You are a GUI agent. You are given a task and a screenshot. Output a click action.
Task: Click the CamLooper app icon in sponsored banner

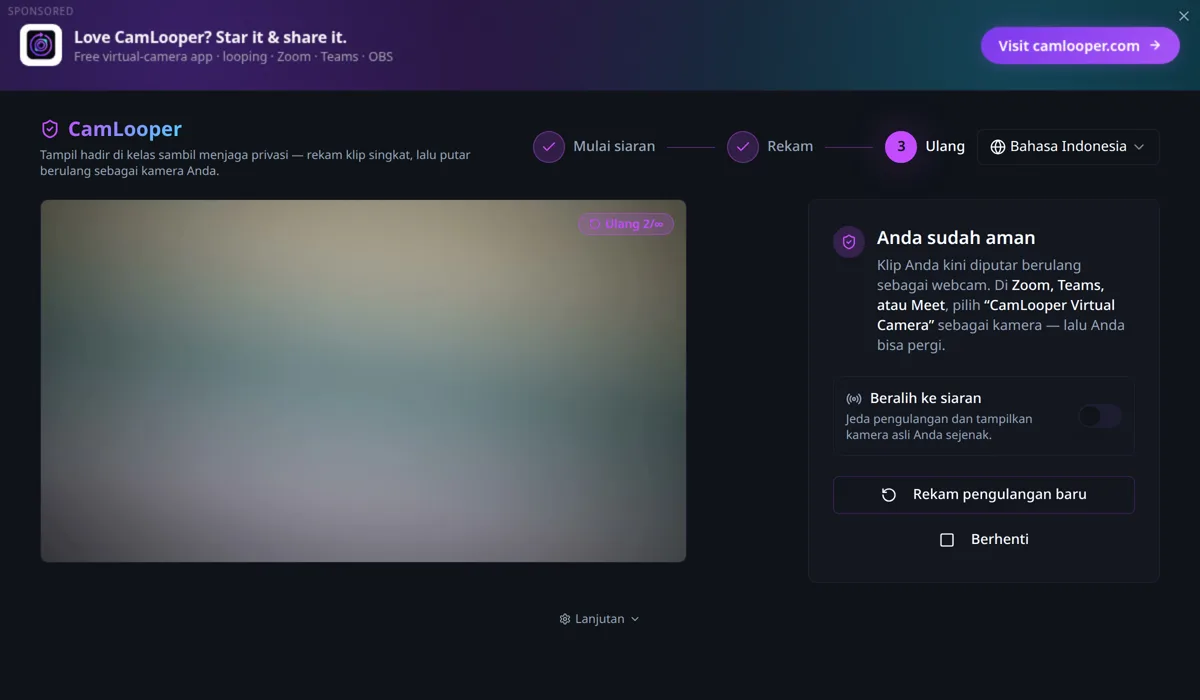click(x=41, y=45)
